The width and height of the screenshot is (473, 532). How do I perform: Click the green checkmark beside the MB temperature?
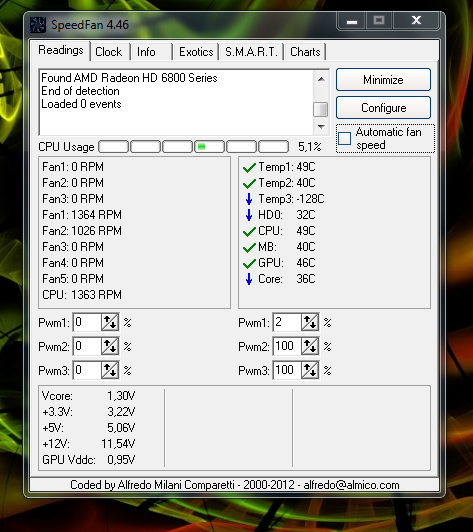click(249, 247)
